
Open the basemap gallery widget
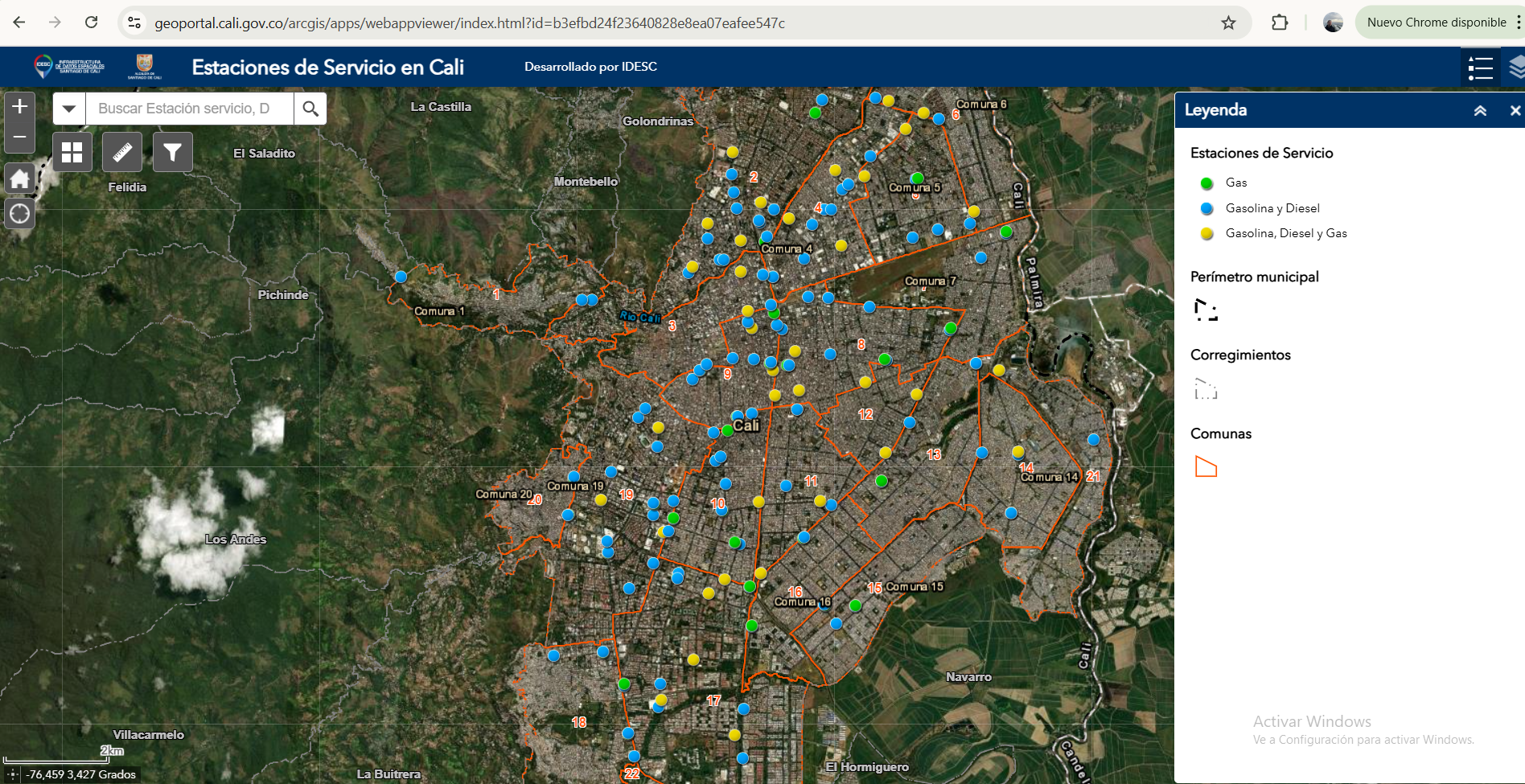[x=72, y=152]
